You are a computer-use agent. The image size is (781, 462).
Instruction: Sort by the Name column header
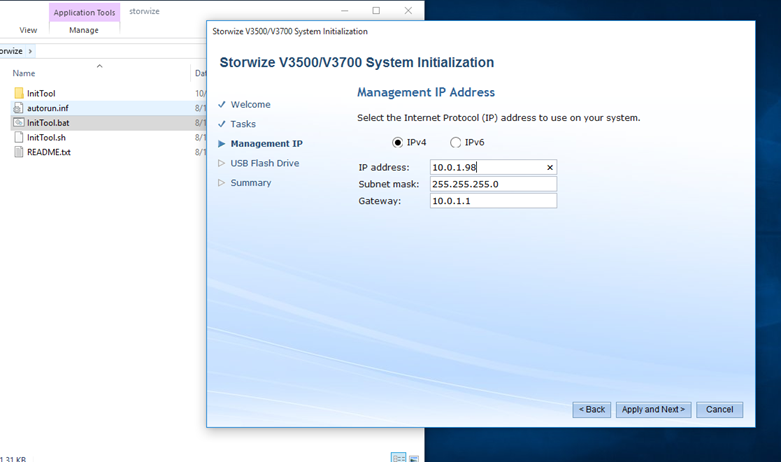tap(23, 73)
